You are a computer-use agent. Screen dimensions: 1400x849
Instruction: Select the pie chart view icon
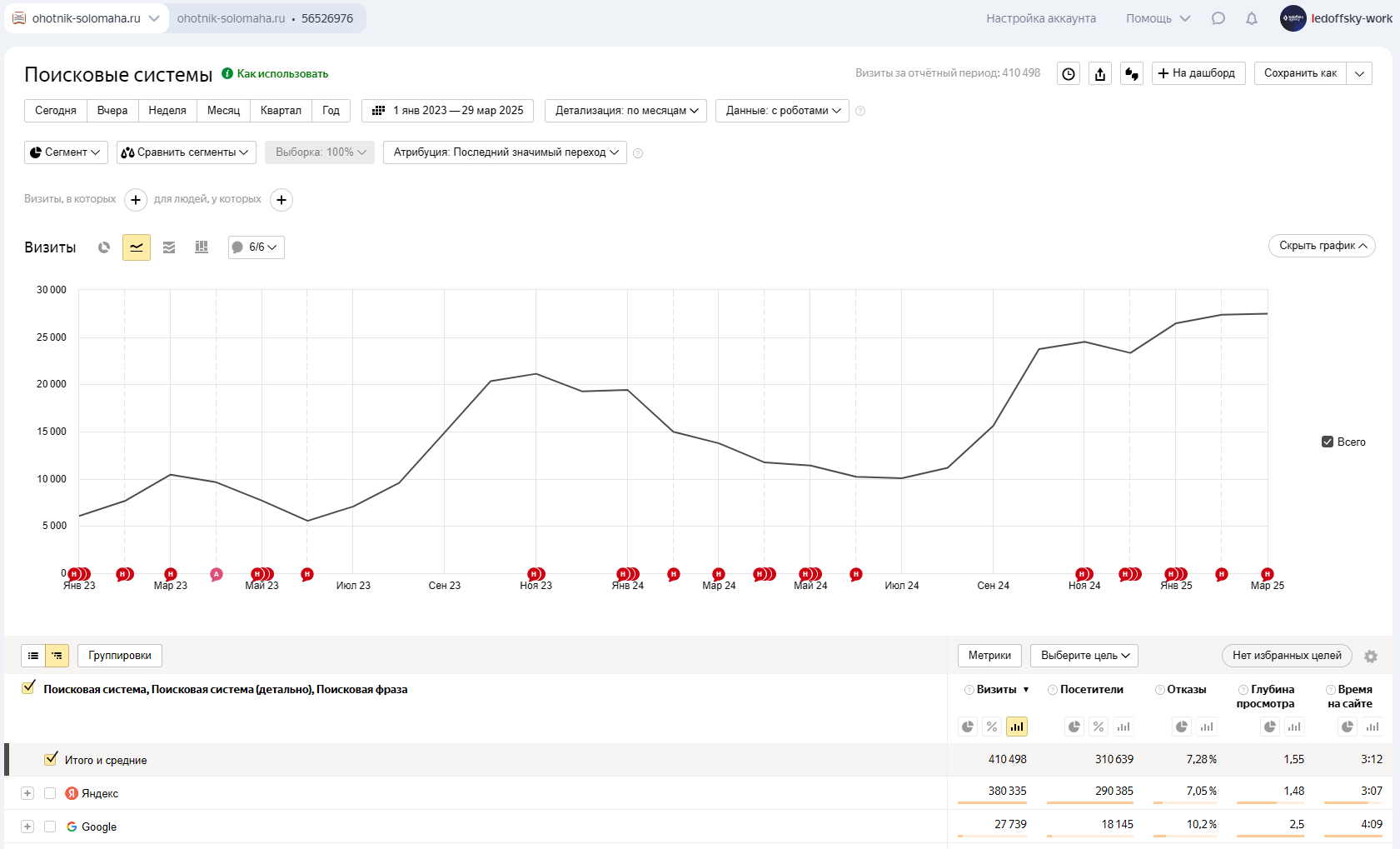tap(104, 247)
